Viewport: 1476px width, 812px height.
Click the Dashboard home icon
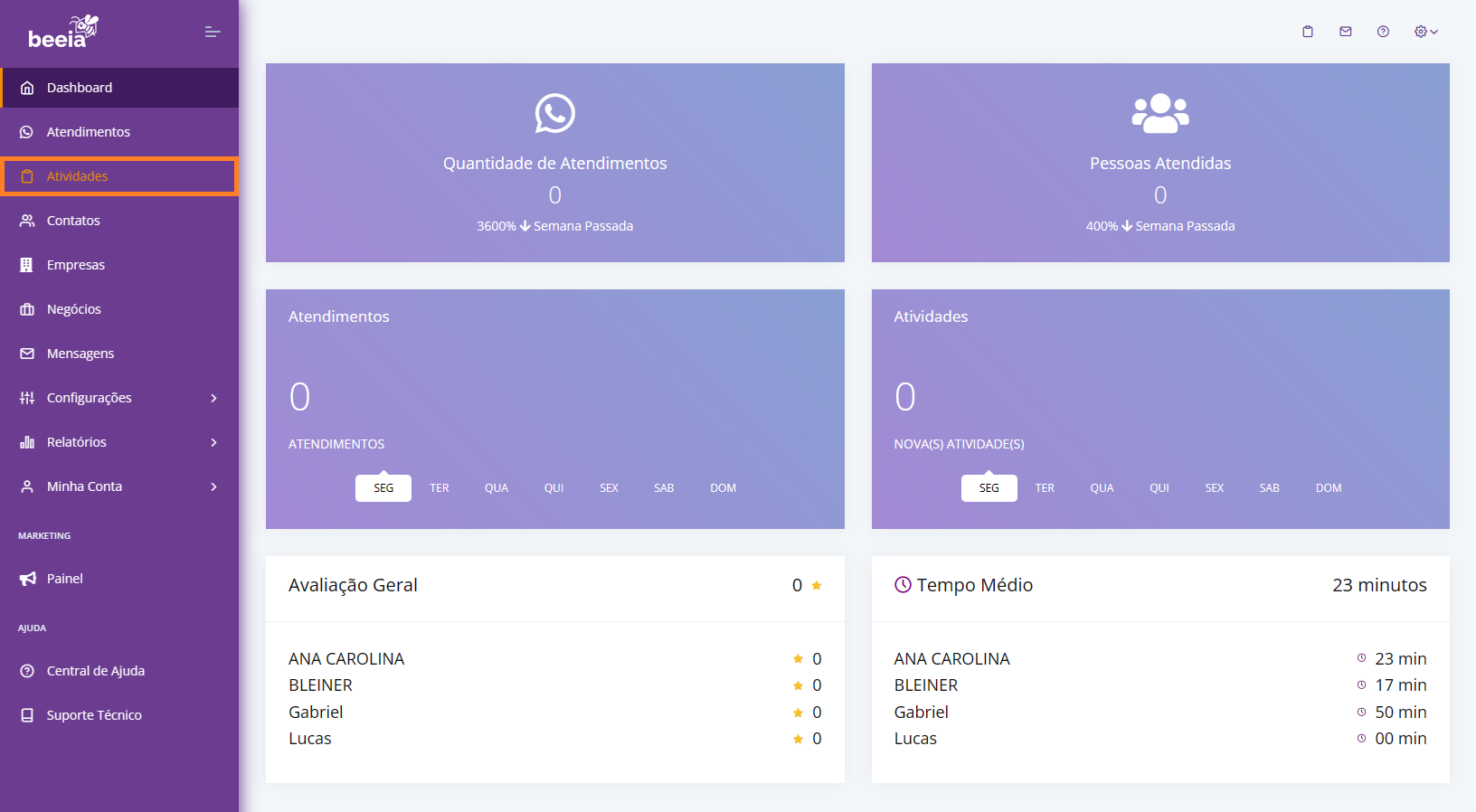pyautogui.click(x=27, y=88)
